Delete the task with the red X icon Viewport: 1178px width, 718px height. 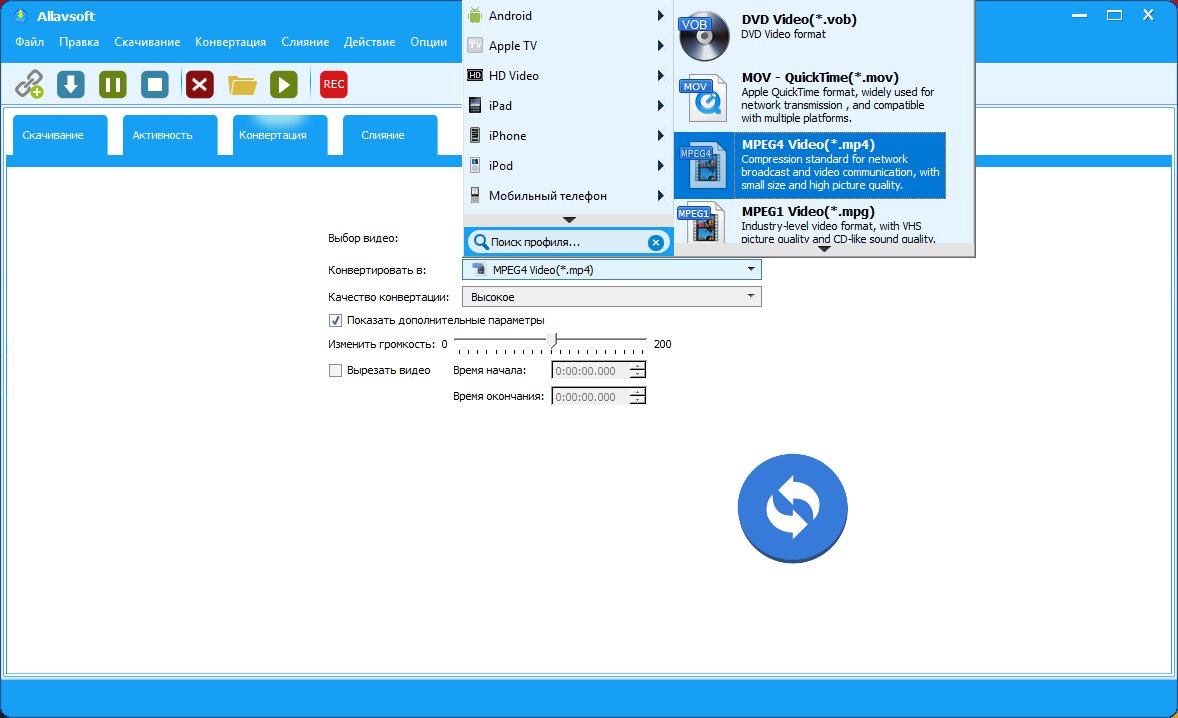(200, 85)
